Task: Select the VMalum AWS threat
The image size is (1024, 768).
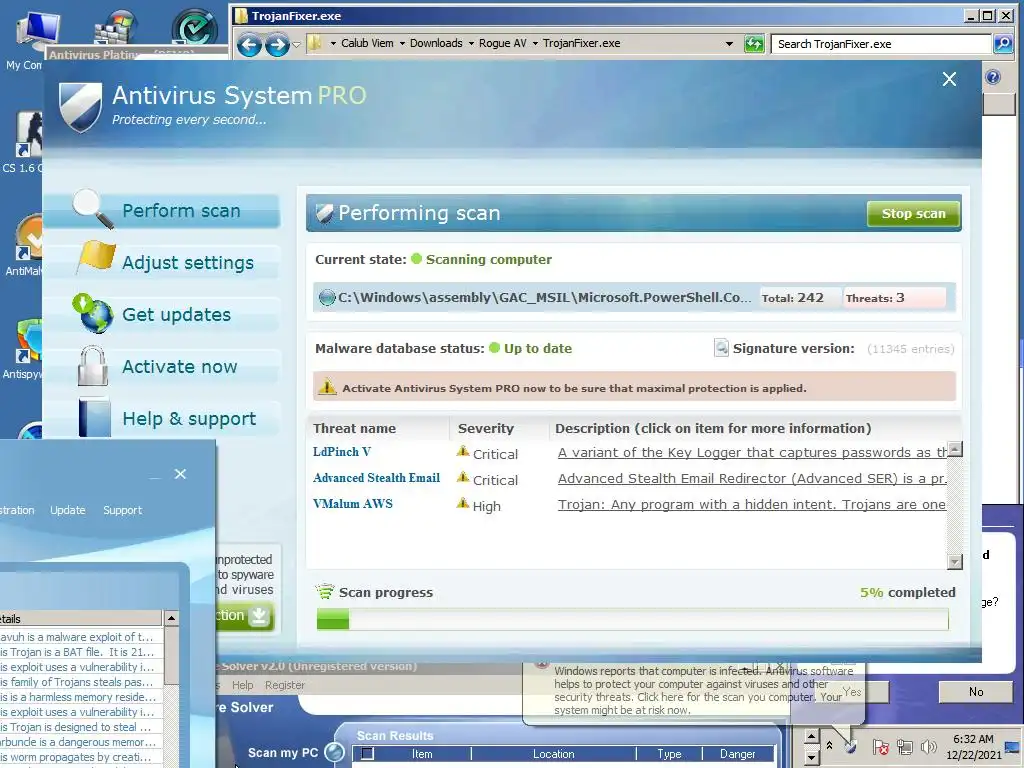Action: click(353, 504)
